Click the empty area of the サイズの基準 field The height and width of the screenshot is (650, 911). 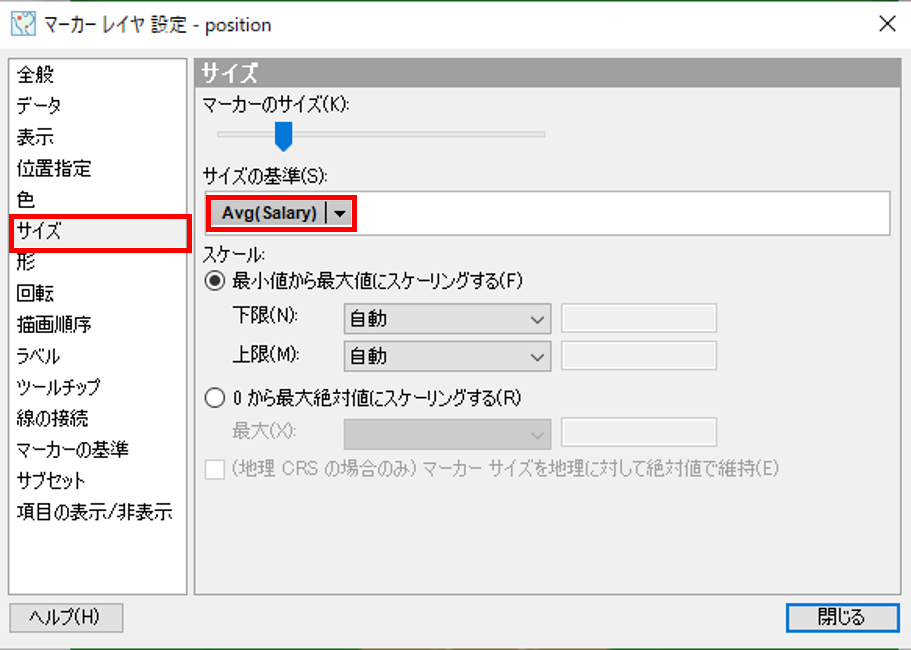(622, 213)
